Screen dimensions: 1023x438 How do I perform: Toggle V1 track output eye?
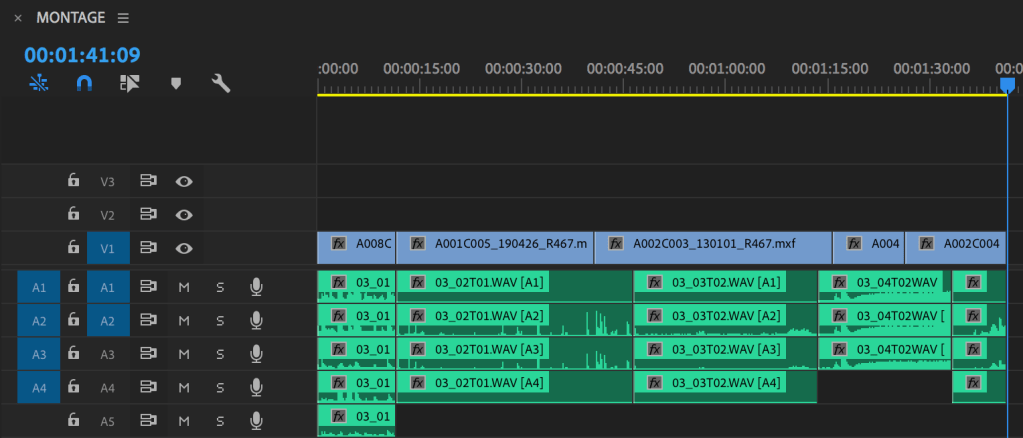pos(184,248)
